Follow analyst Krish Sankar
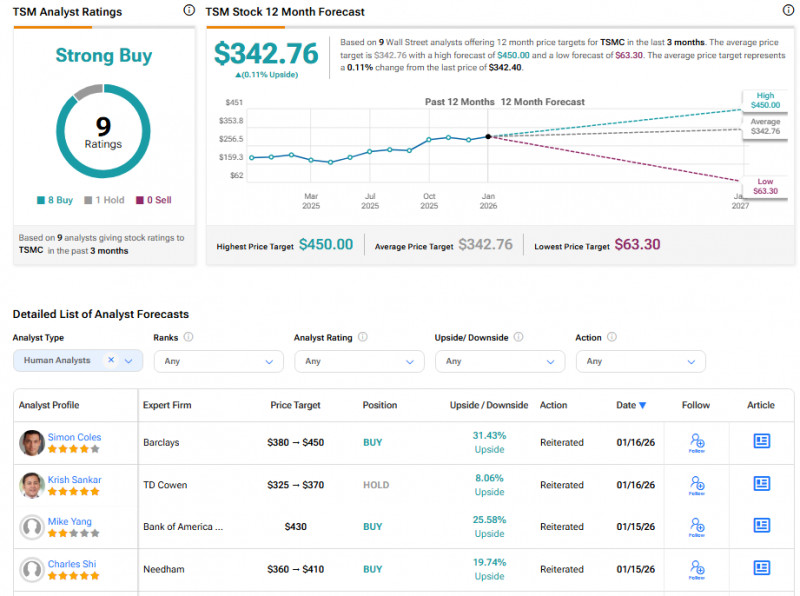The image size is (800, 596). coord(696,485)
